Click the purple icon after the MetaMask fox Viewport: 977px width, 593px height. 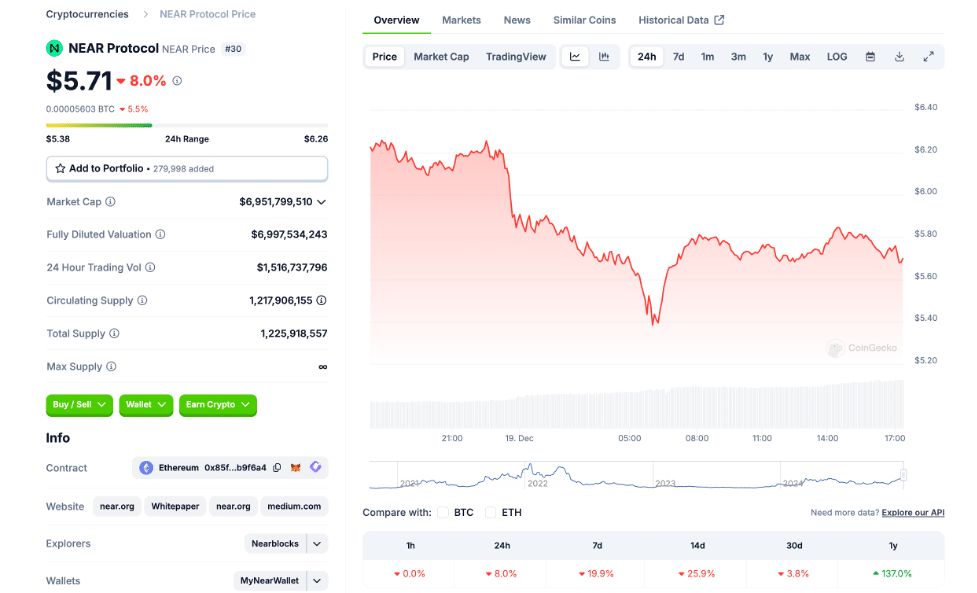[x=315, y=467]
